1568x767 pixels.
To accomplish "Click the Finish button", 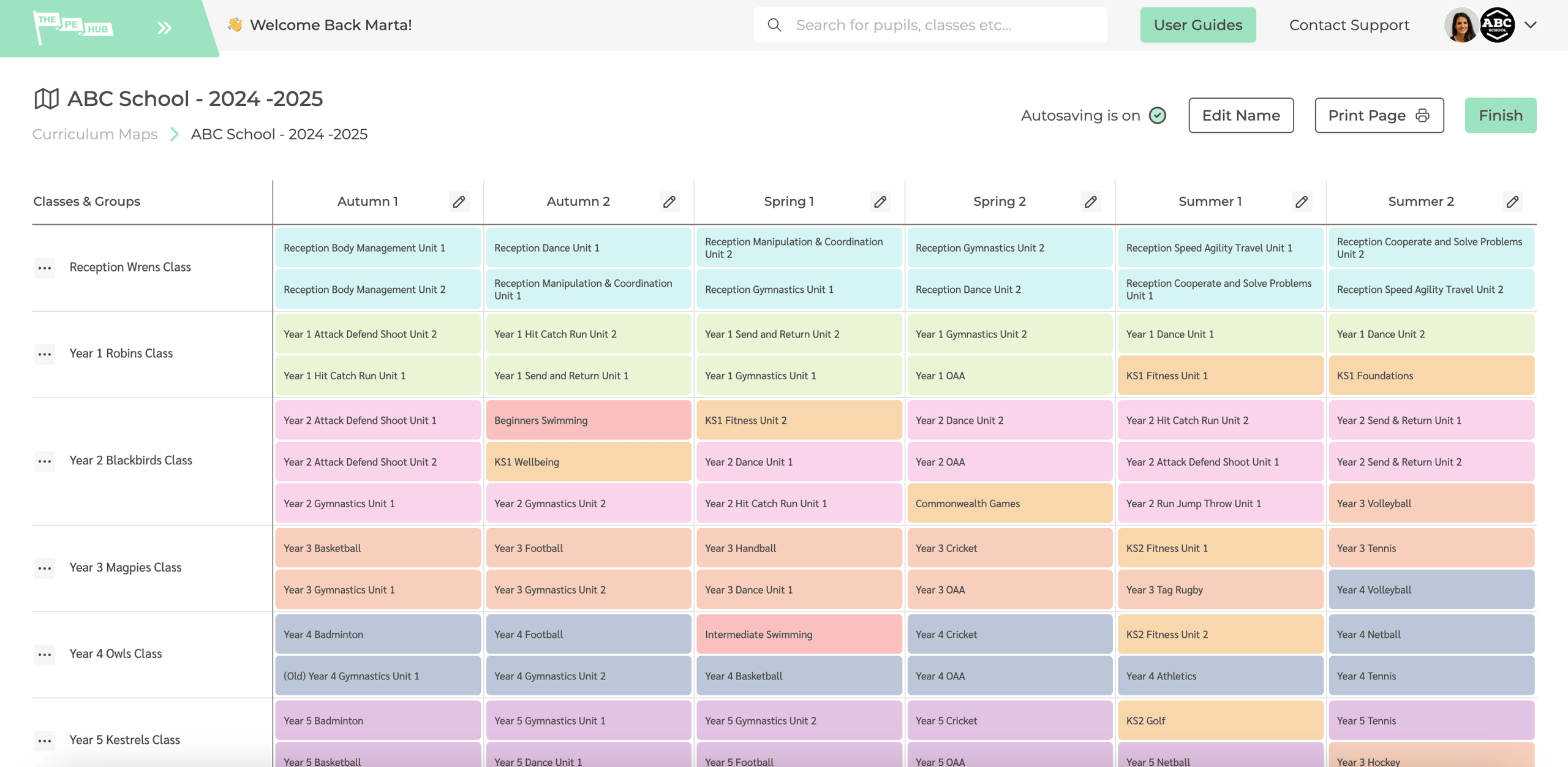I will [1500, 115].
